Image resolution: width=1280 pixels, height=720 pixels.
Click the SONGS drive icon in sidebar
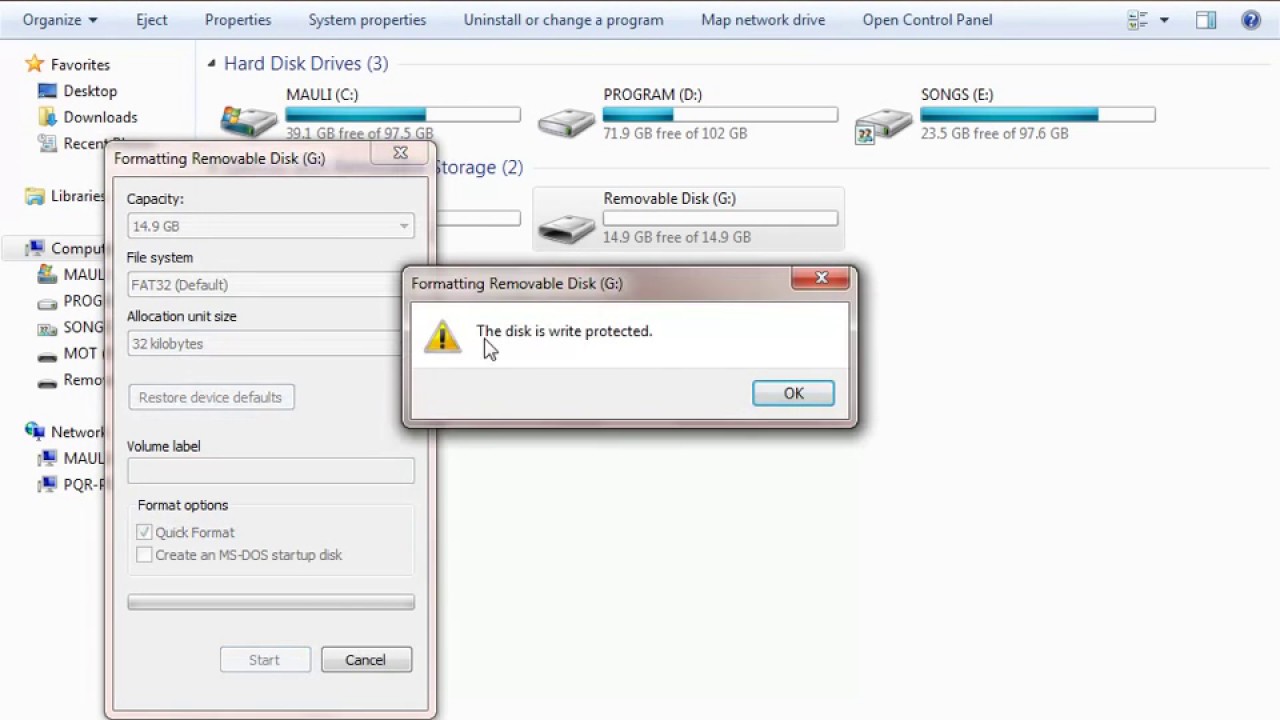coord(47,327)
